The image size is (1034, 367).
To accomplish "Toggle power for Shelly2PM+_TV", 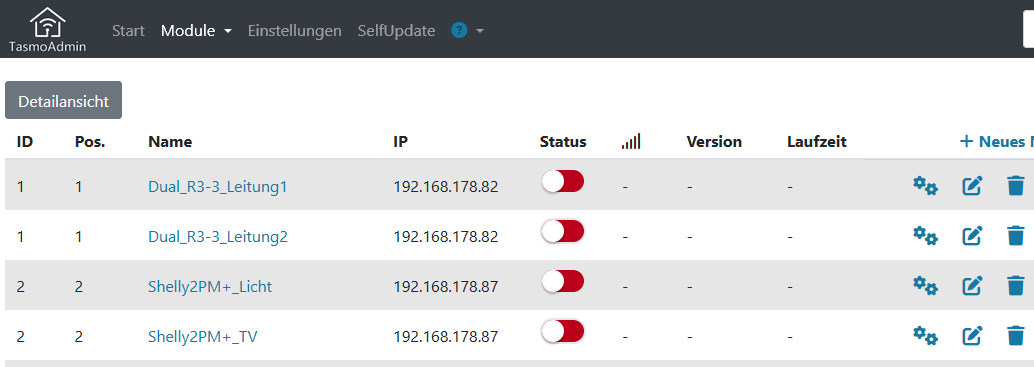I will click(x=563, y=331).
